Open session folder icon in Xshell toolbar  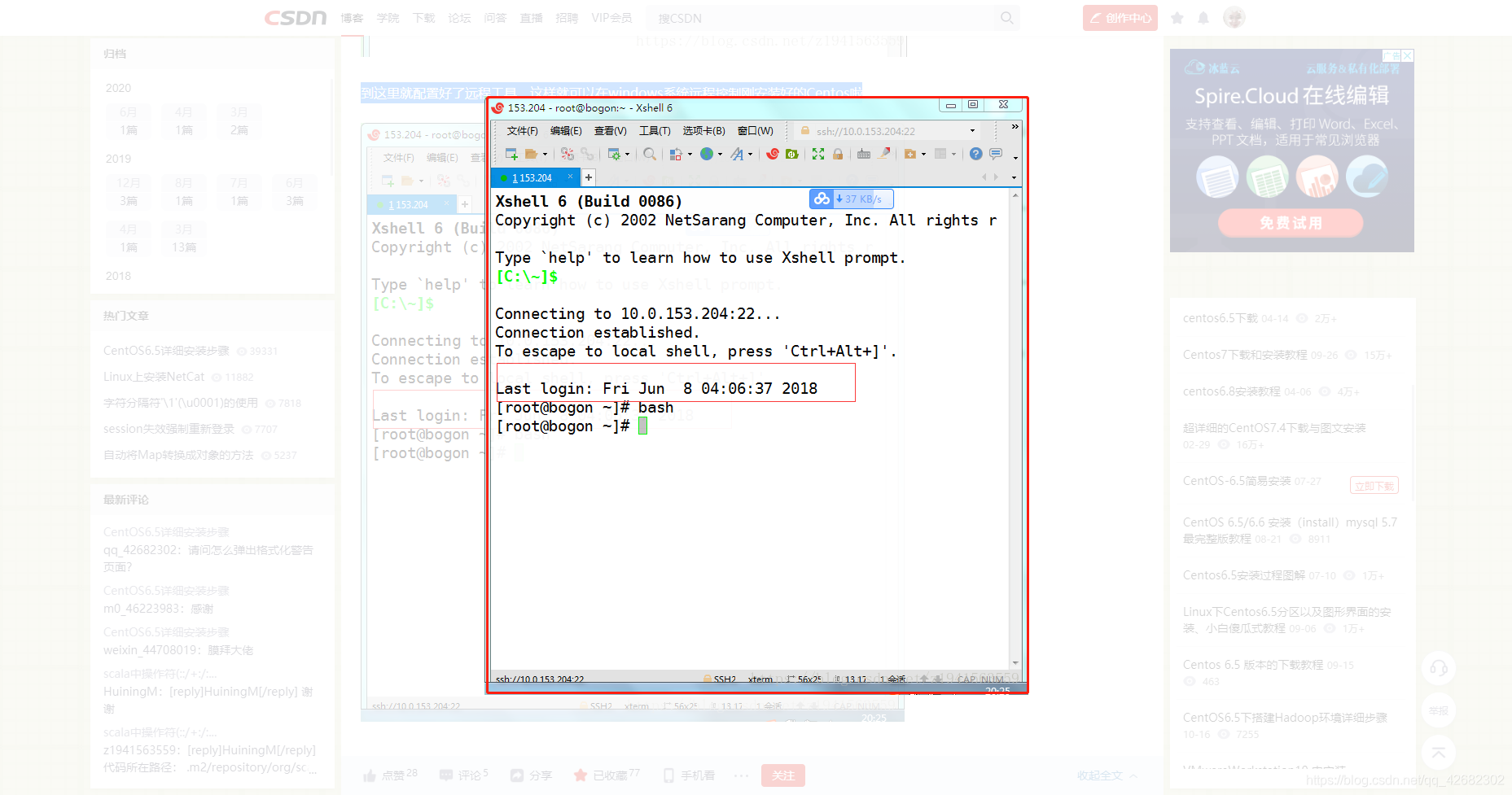click(532, 154)
